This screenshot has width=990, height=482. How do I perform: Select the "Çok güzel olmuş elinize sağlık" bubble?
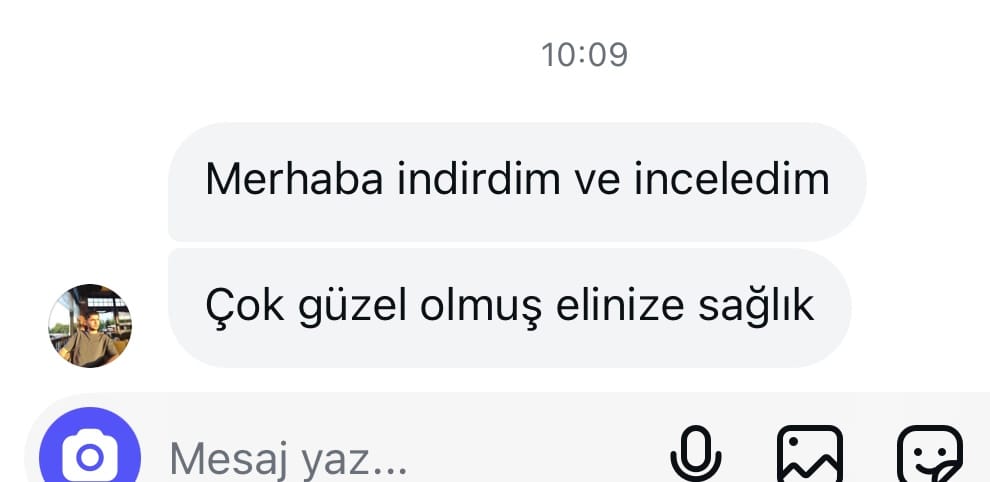[510, 308]
